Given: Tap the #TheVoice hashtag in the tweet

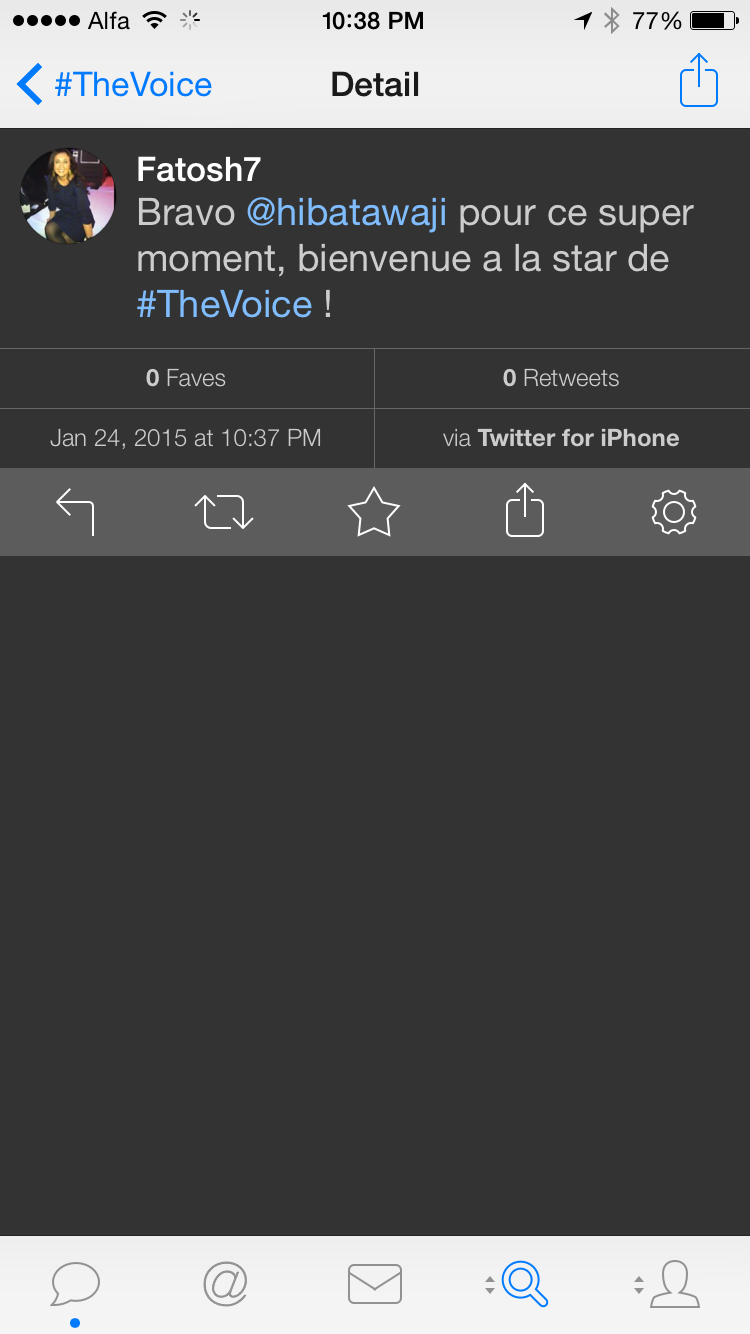Looking at the screenshot, I should (x=224, y=304).
